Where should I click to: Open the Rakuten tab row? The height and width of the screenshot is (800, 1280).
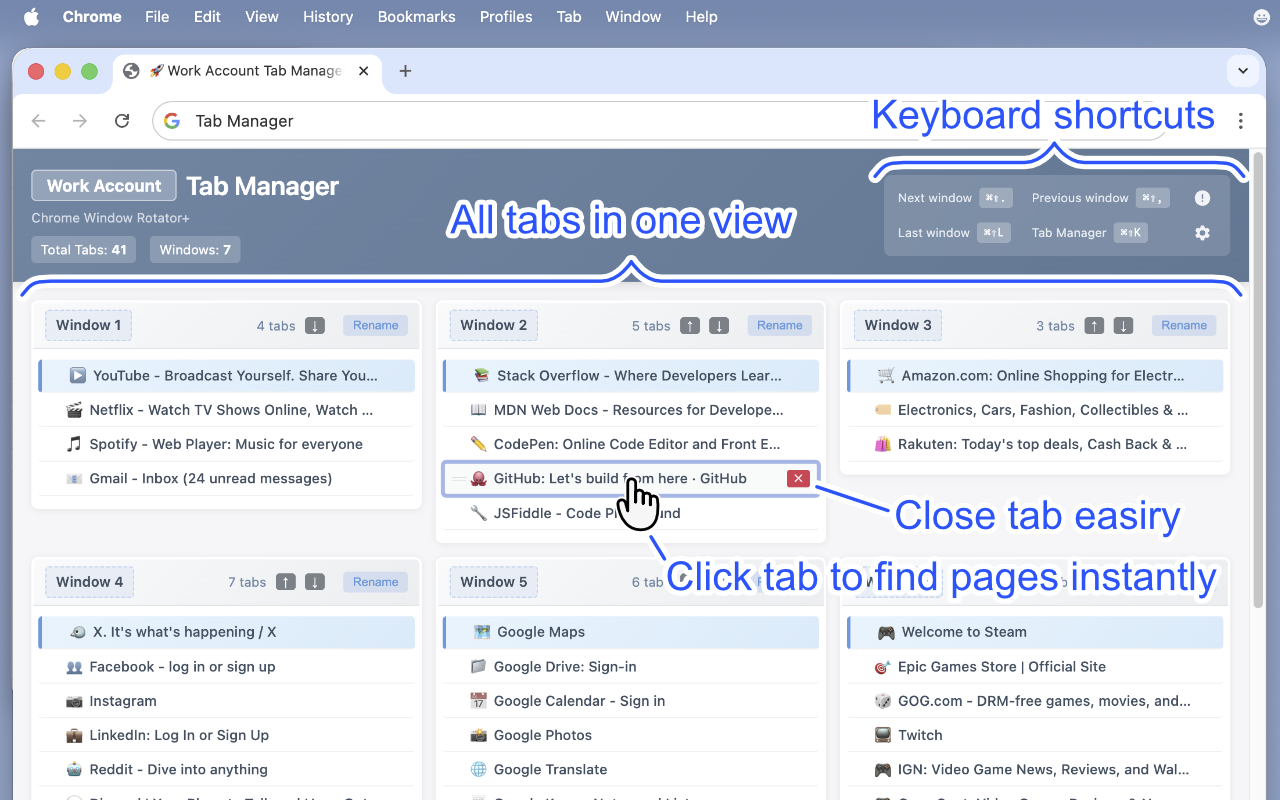pyautogui.click(x=1035, y=444)
